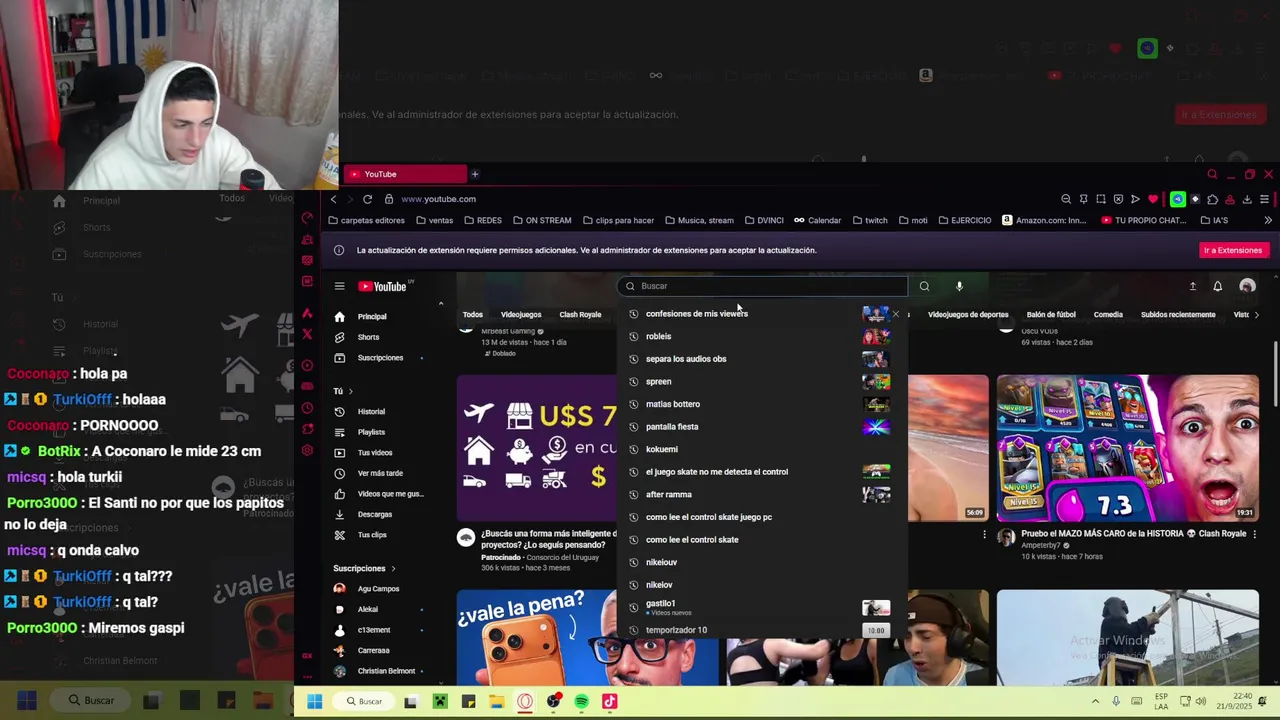
Task: Click the YouTube logo
Action: 382,286
